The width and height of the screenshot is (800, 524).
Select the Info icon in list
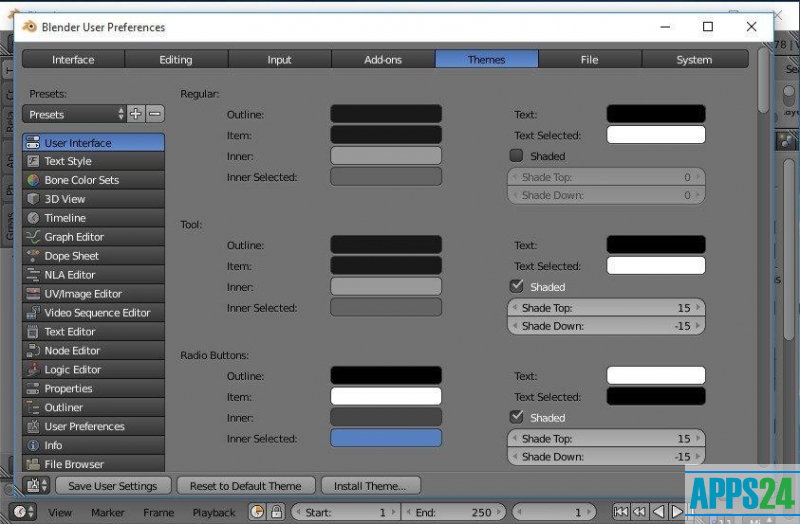(33, 445)
